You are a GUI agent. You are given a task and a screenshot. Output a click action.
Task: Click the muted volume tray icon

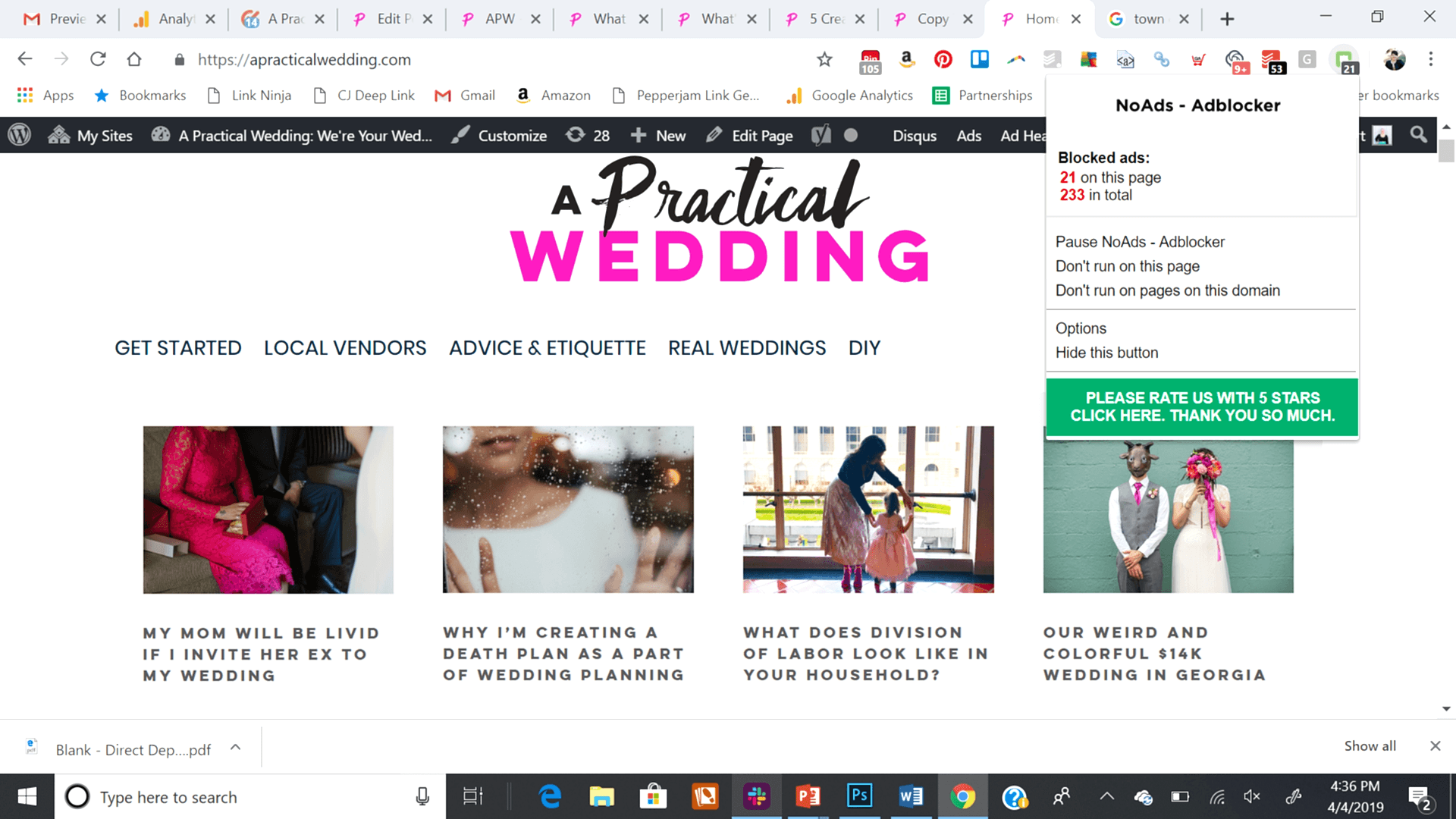click(1252, 796)
